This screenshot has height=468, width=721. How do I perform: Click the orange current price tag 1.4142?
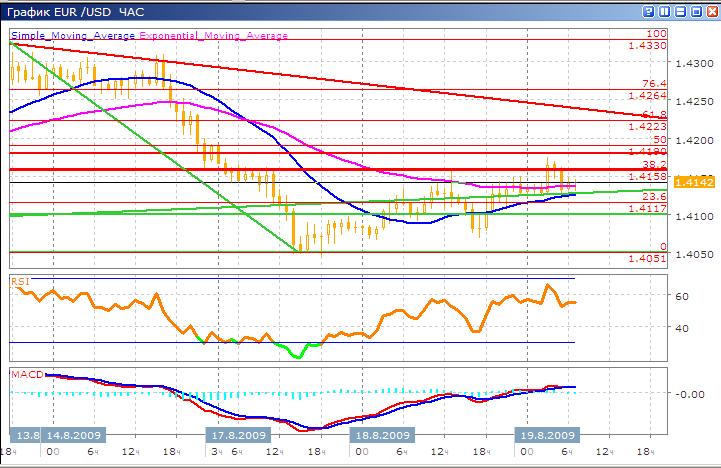point(692,182)
